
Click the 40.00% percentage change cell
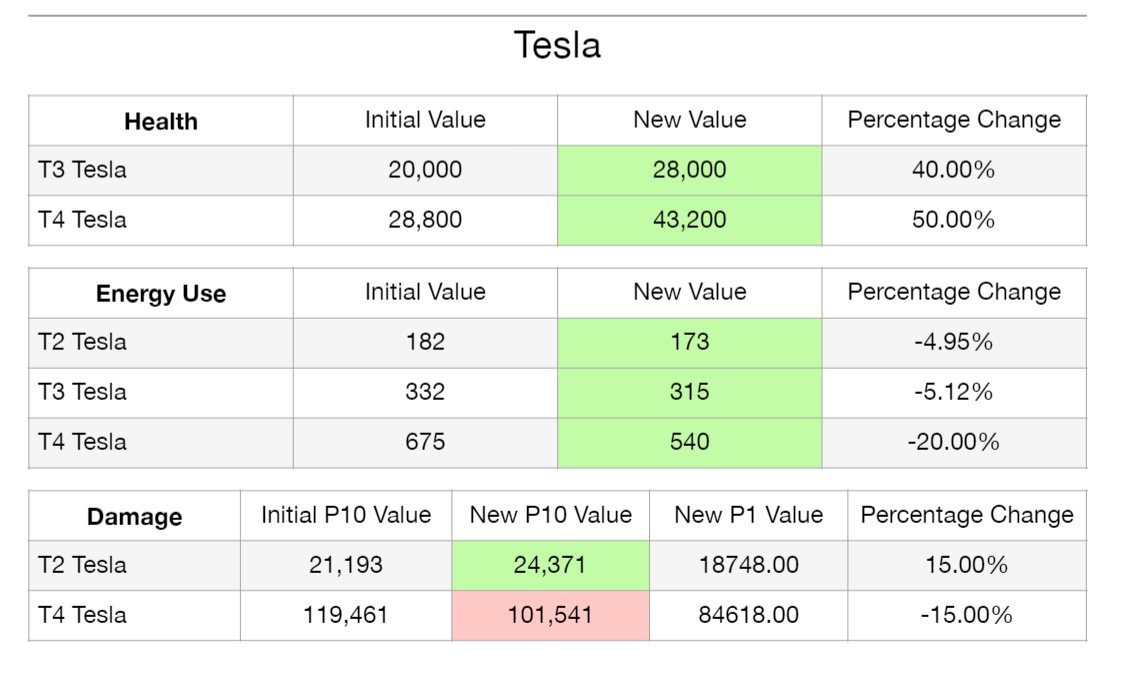953,170
